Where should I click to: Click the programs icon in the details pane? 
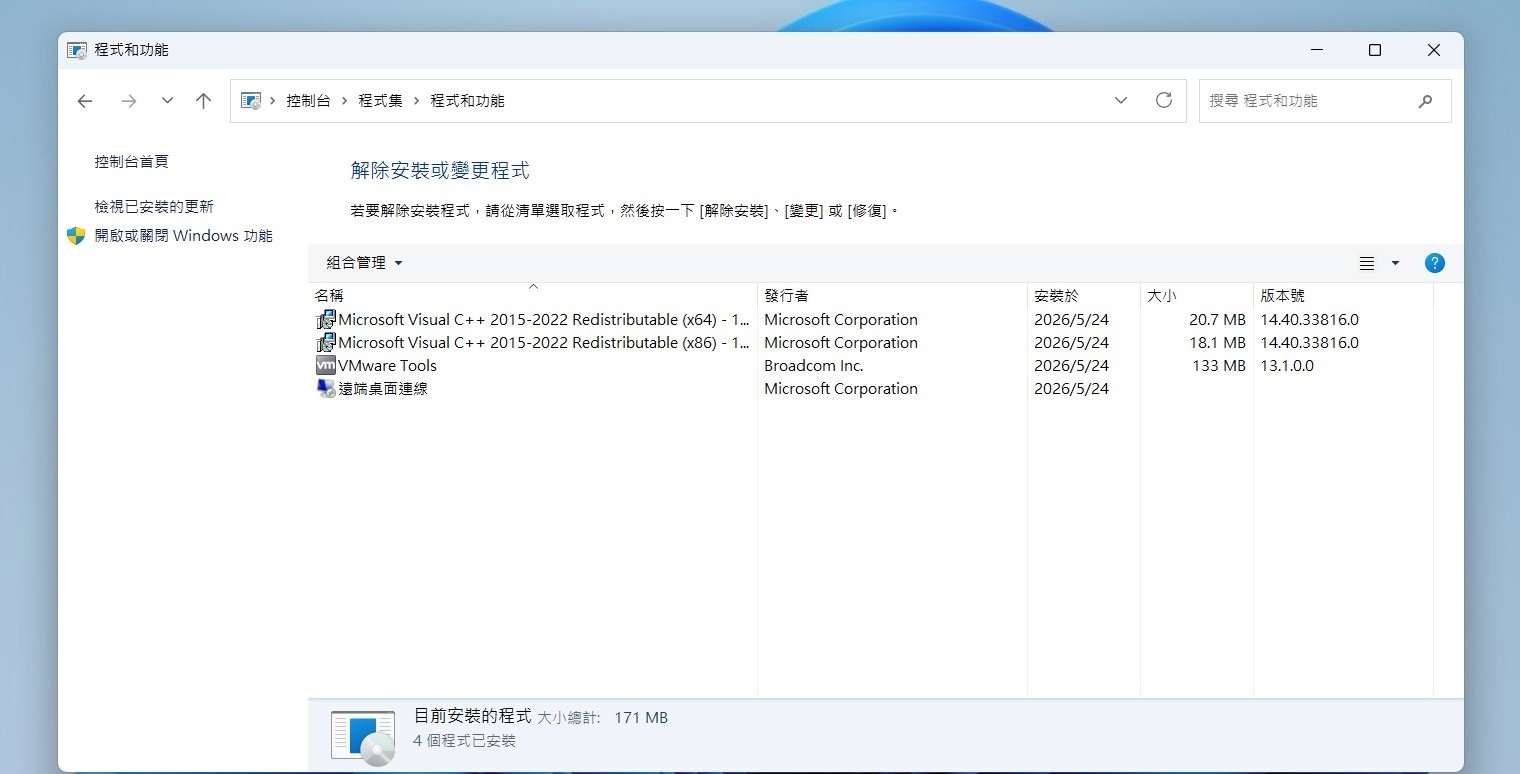coord(362,738)
